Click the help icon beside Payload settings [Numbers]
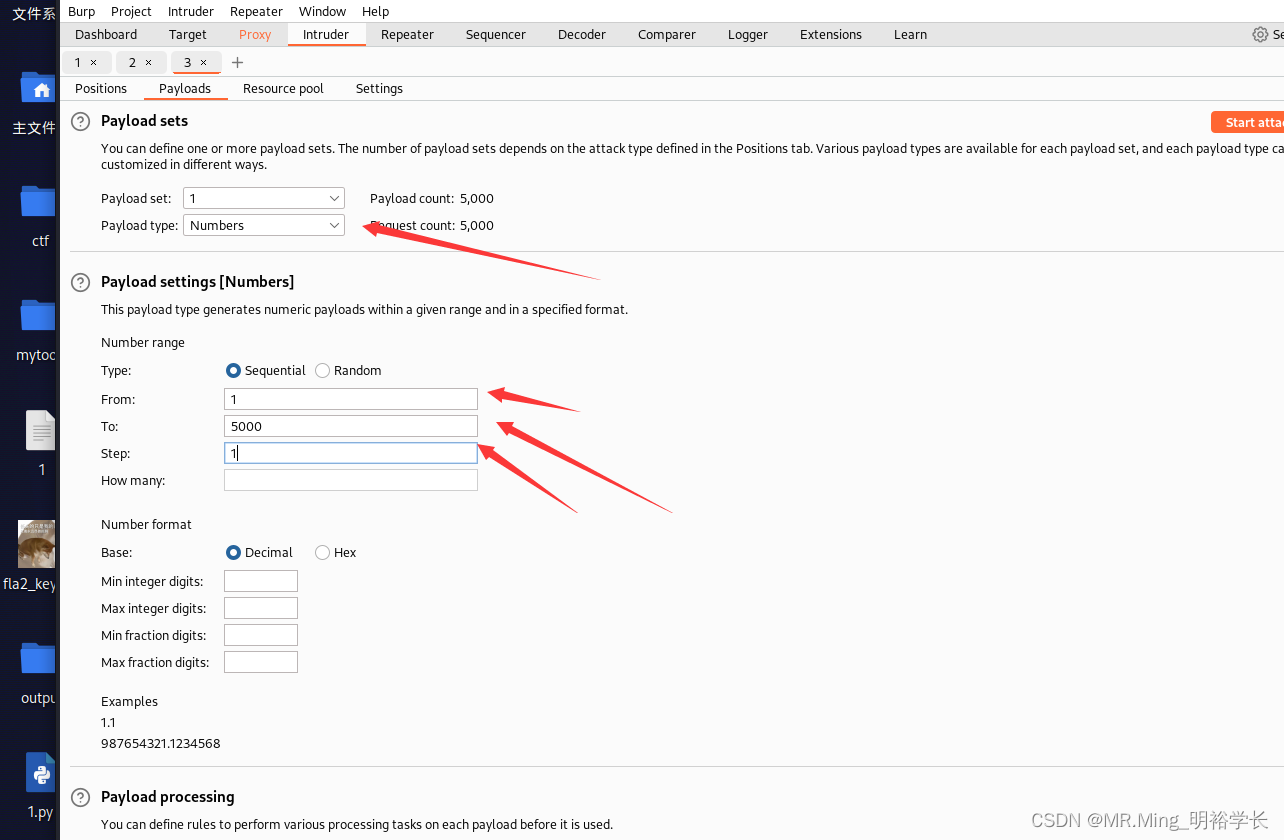The image size is (1284, 840). coord(80,282)
